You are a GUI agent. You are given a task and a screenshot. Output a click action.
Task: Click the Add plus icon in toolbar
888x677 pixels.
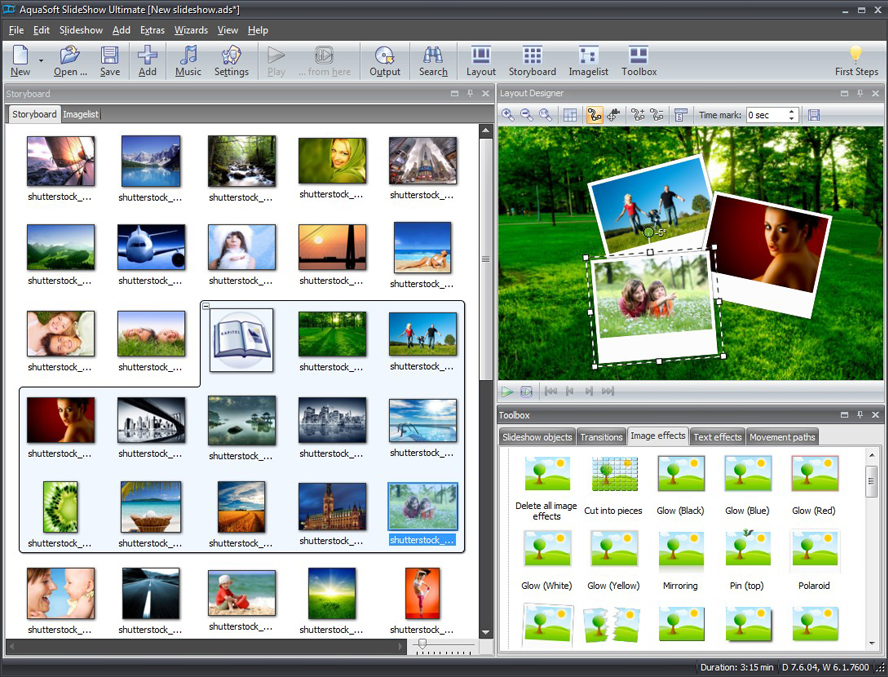(x=148, y=59)
